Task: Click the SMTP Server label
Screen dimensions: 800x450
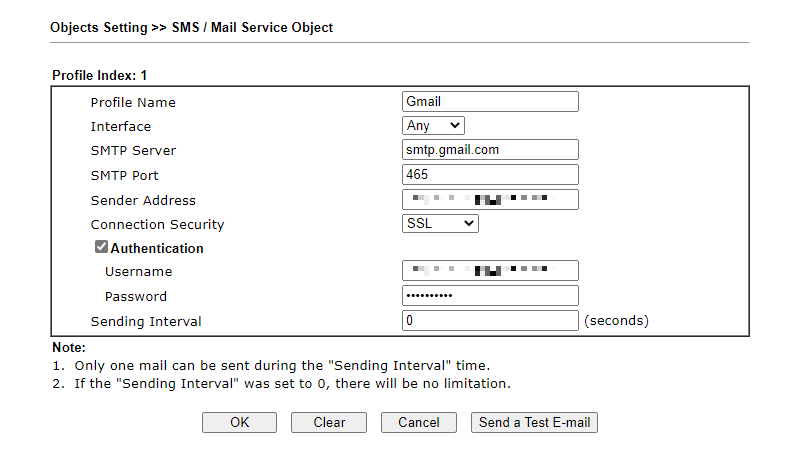Action: click(133, 151)
